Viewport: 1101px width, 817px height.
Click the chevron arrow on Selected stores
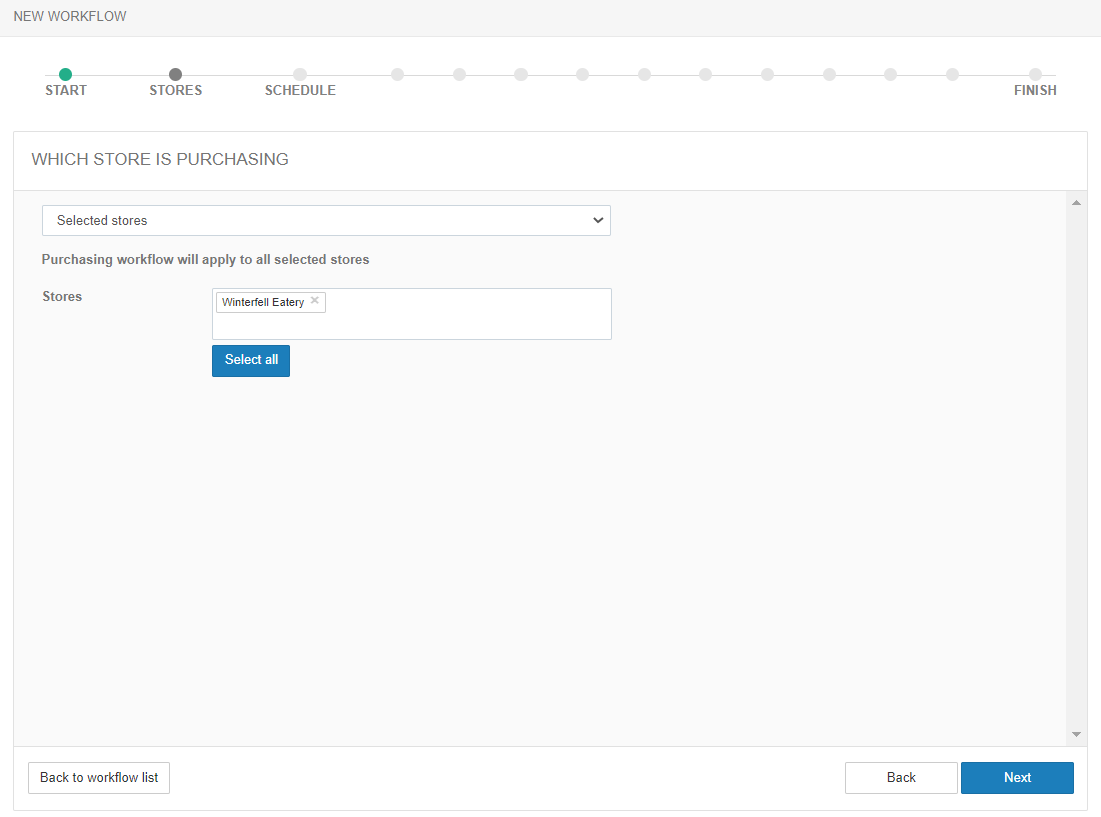point(598,220)
